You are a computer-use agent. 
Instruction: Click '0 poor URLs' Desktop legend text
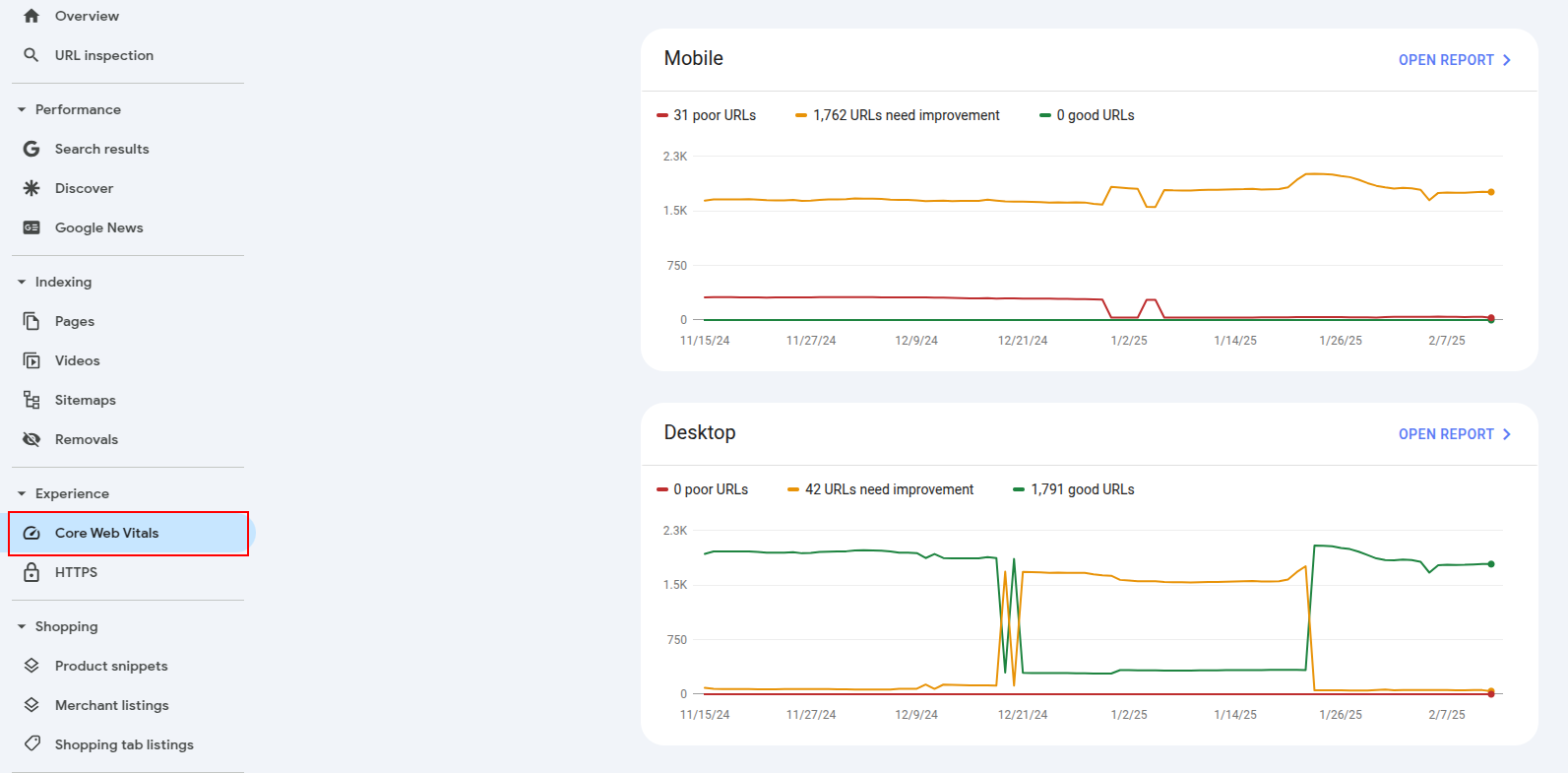click(x=711, y=489)
